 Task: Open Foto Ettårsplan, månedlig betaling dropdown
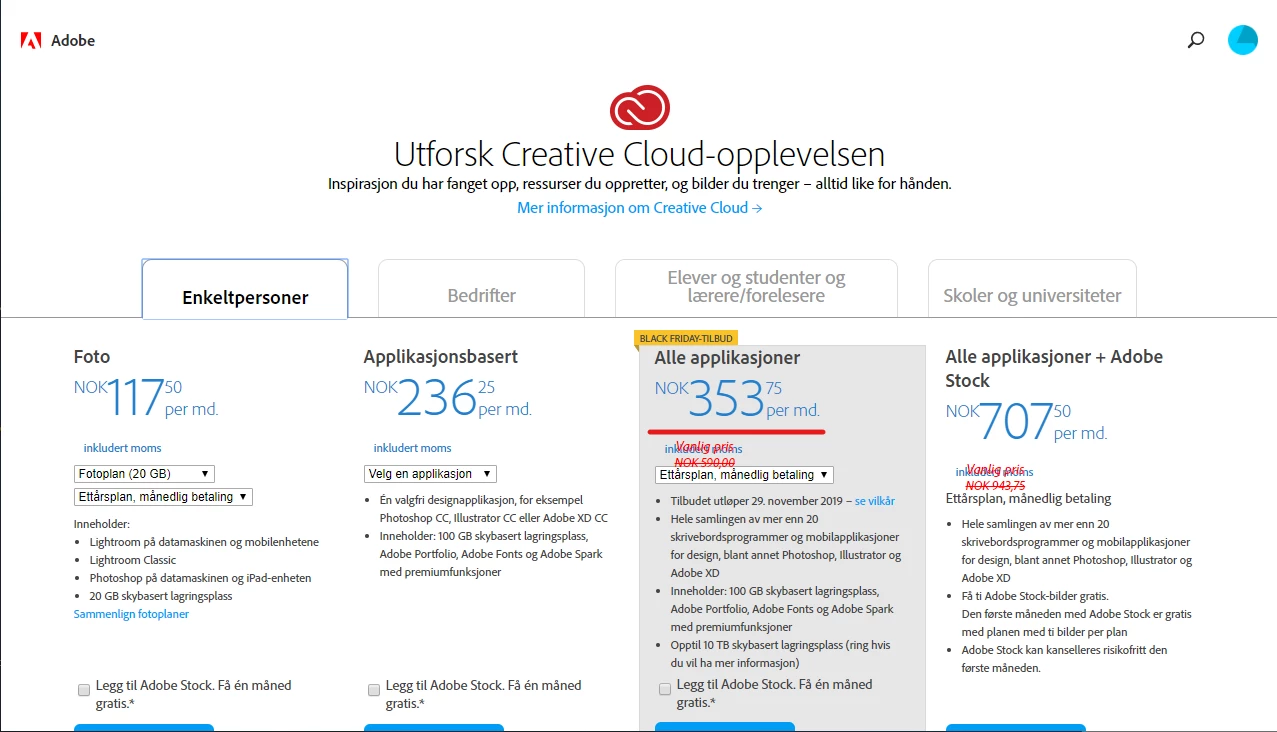(x=163, y=497)
